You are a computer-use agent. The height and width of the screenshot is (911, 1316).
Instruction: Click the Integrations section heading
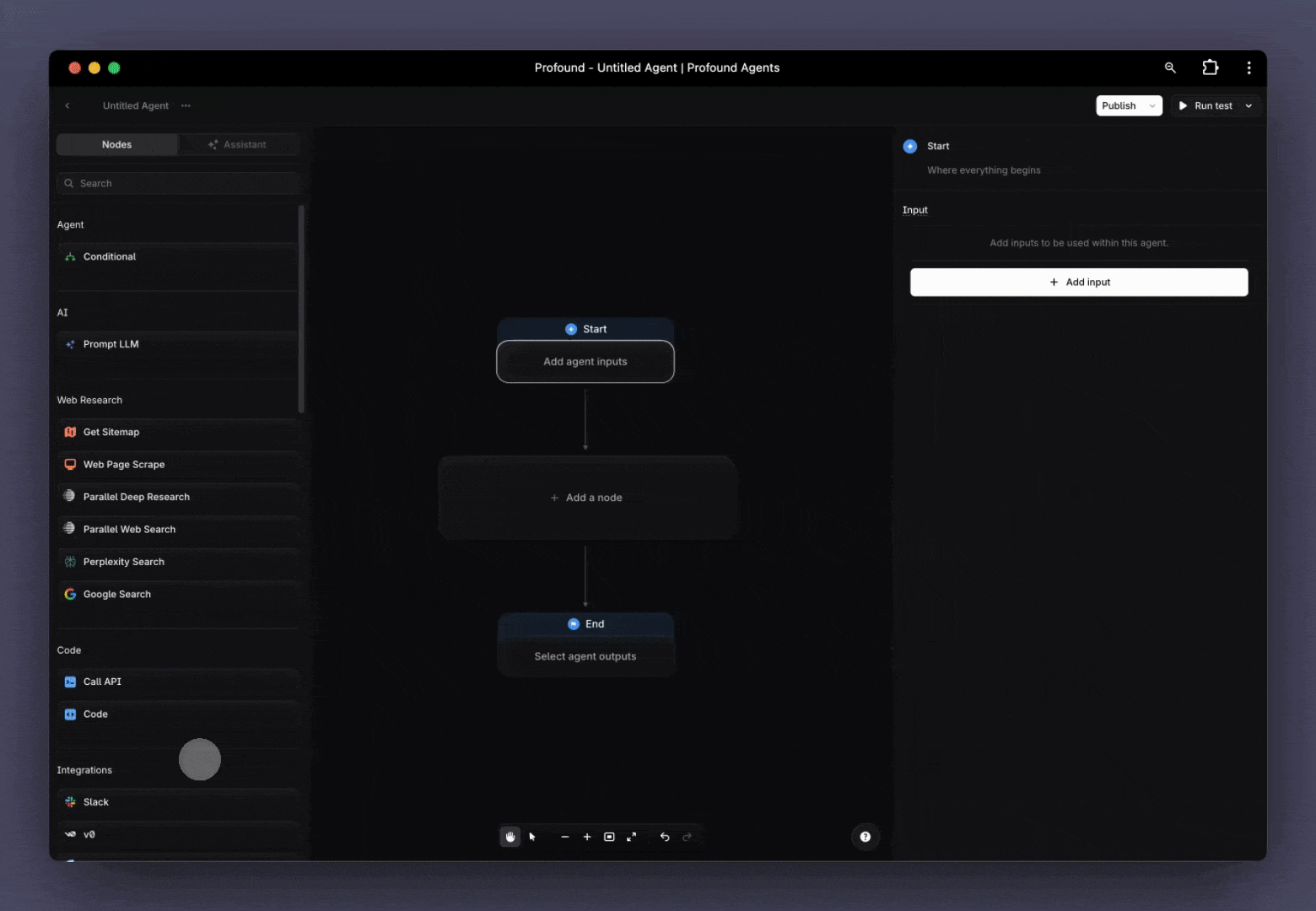click(84, 770)
